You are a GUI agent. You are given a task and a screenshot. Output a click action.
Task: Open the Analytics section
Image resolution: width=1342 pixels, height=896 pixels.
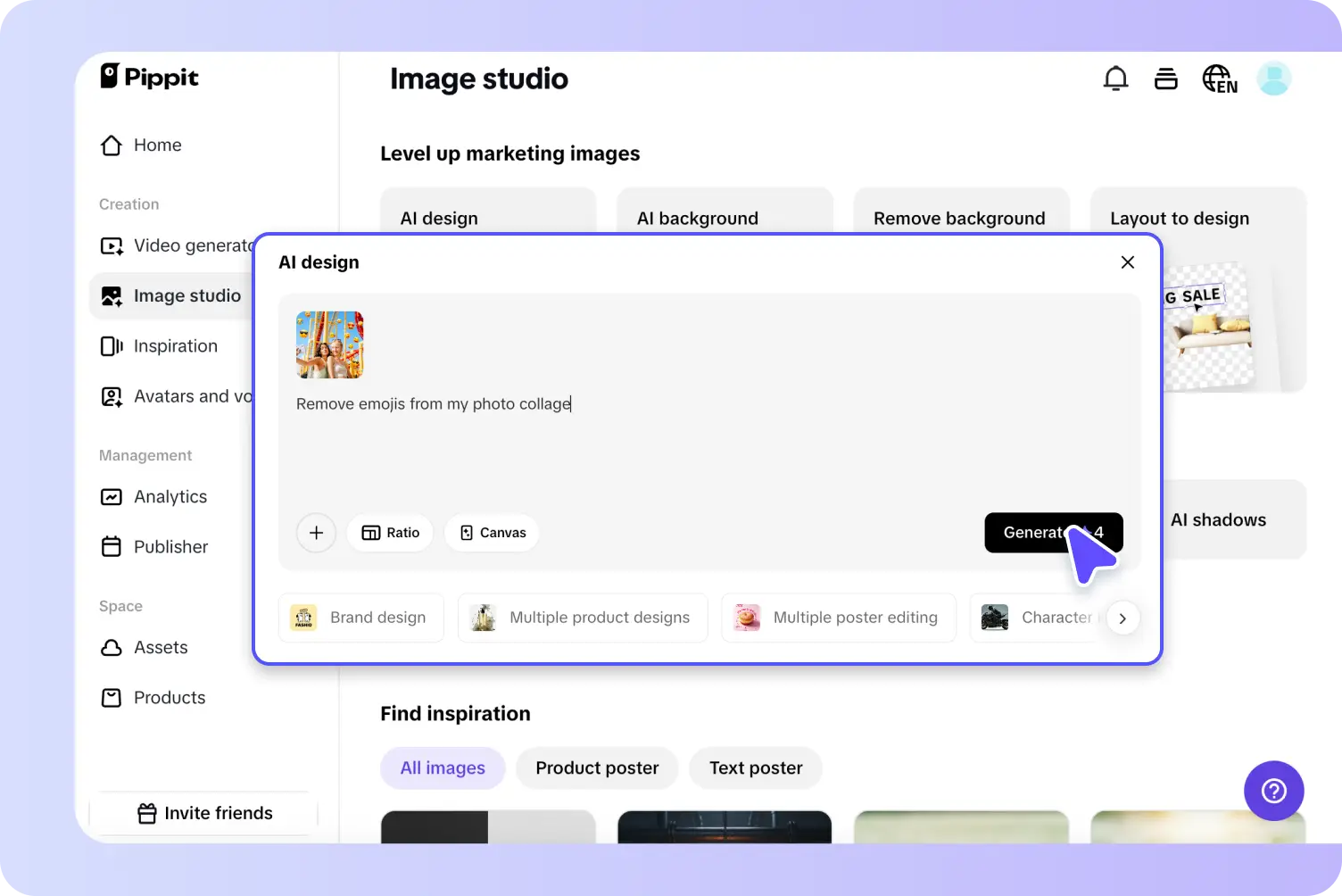coord(170,496)
